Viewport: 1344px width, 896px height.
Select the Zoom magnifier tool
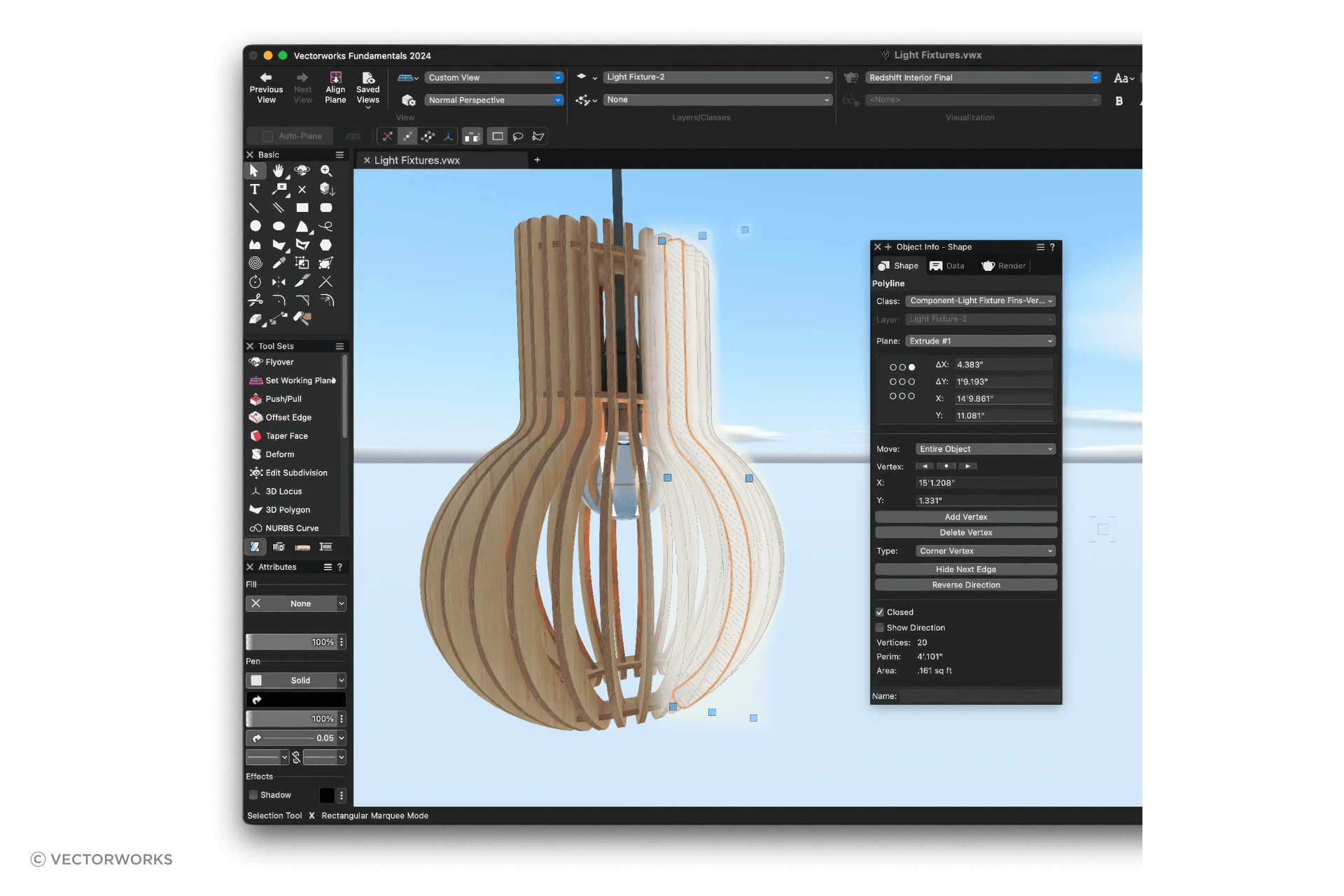pyautogui.click(x=326, y=171)
